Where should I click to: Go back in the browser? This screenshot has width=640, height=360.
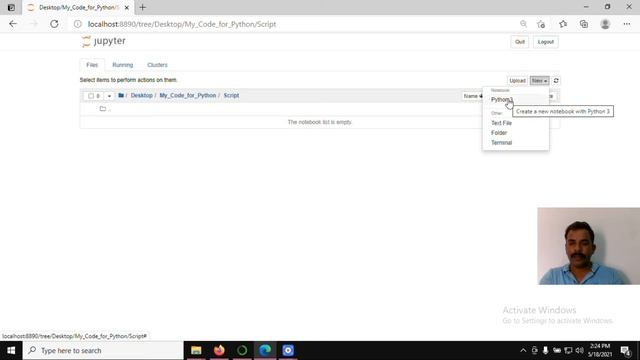pos(13,24)
